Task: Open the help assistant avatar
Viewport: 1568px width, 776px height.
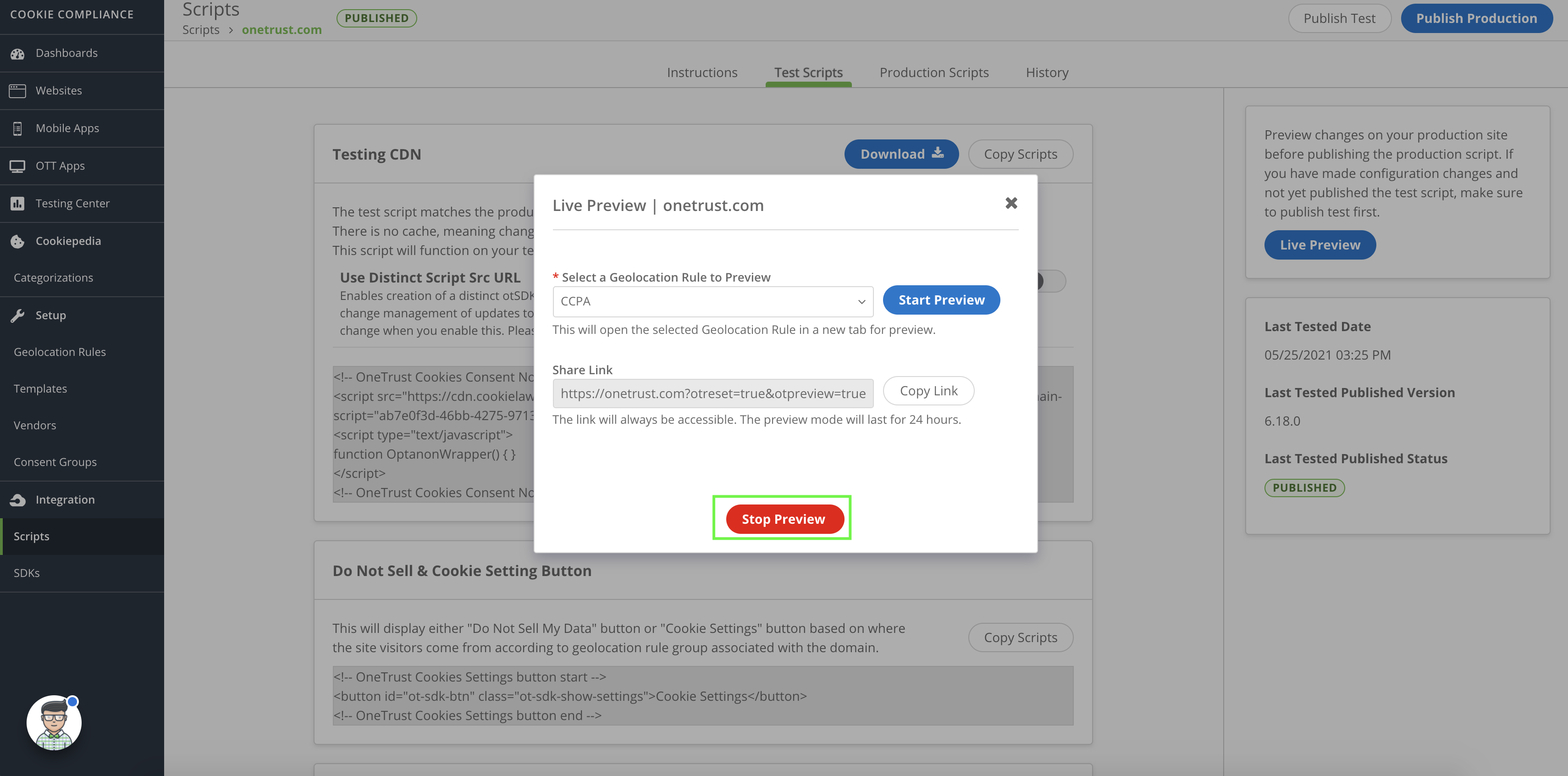Action: click(54, 723)
